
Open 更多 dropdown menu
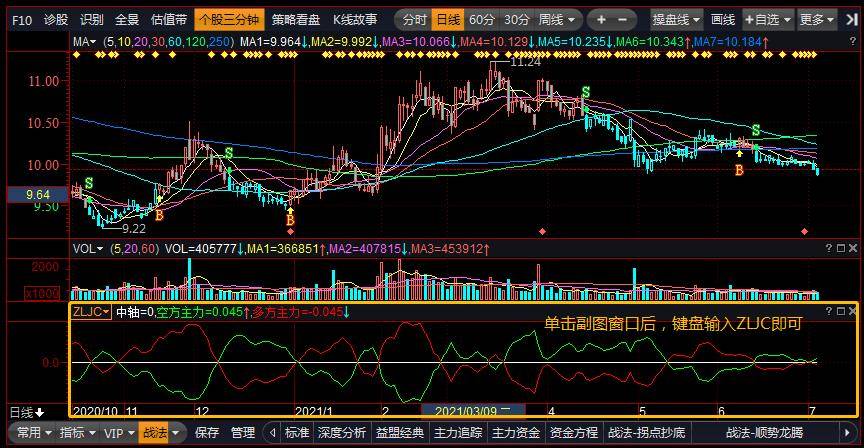click(818, 20)
